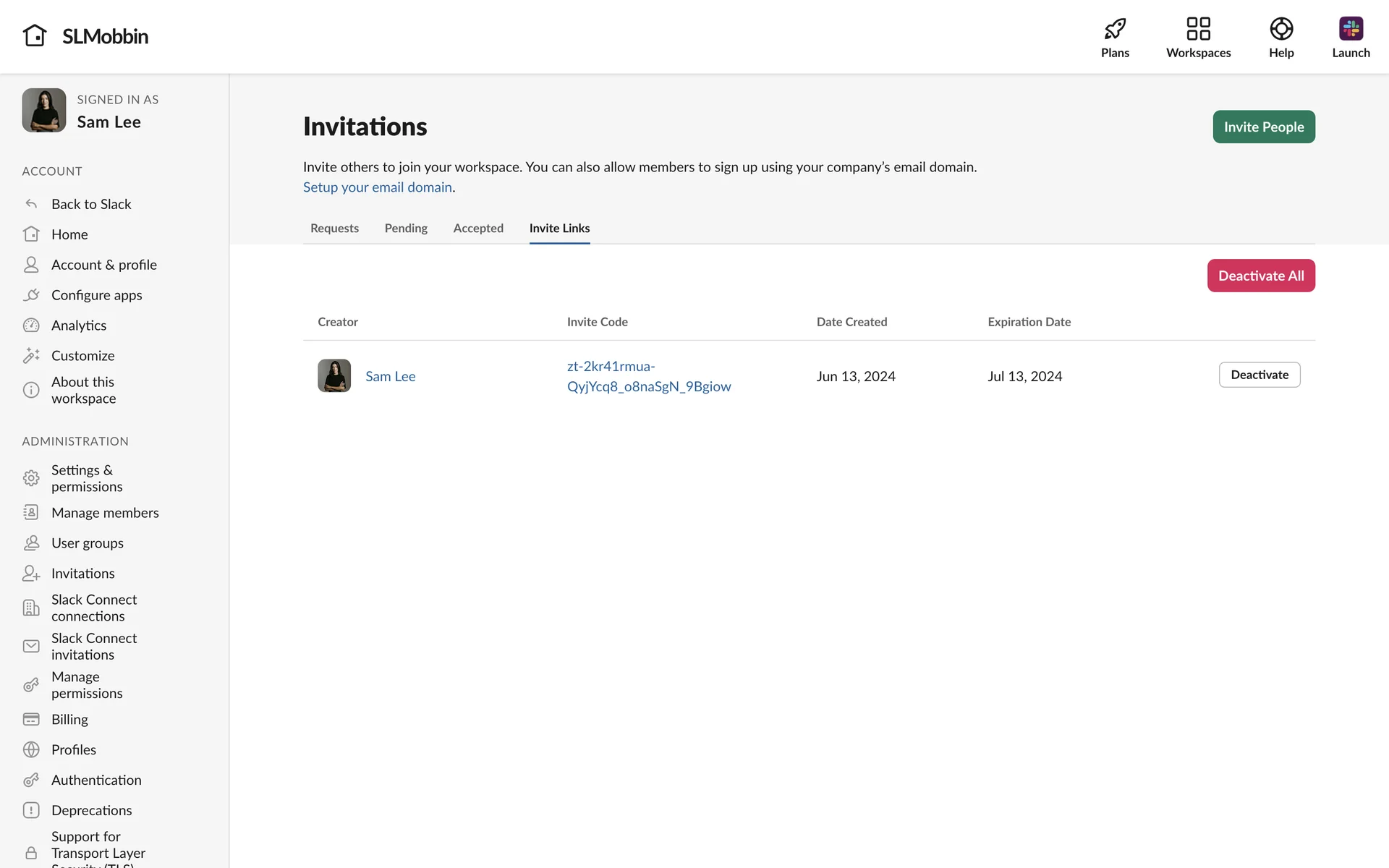Switch to the Requests tab
This screenshot has height=868, width=1389.
point(334,229)
